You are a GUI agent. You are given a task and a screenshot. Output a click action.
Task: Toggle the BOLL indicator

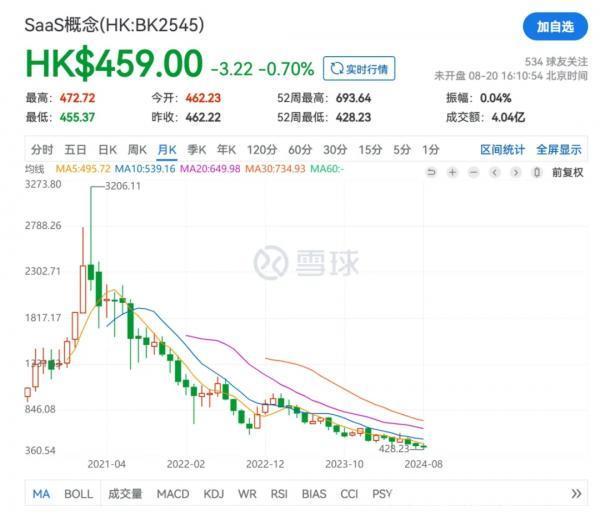78,494
